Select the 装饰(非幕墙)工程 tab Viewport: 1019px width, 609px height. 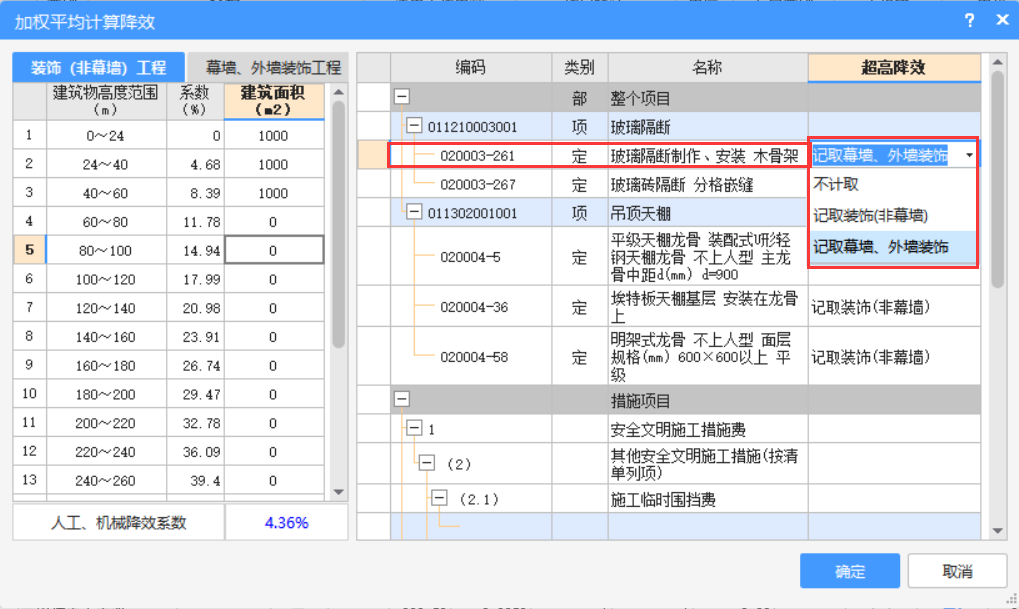pyautogui.click(x=98, y=68)
